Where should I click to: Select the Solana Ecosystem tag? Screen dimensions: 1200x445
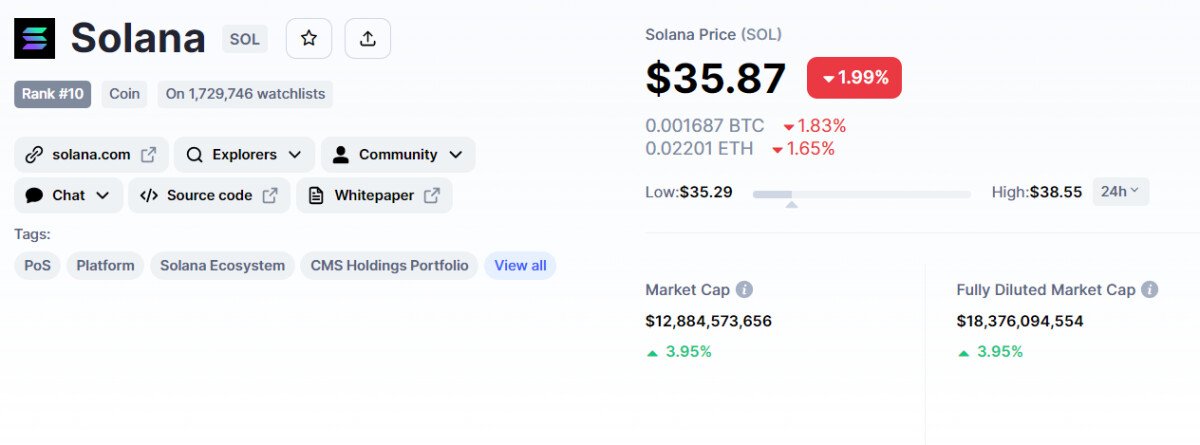point(222,265)
